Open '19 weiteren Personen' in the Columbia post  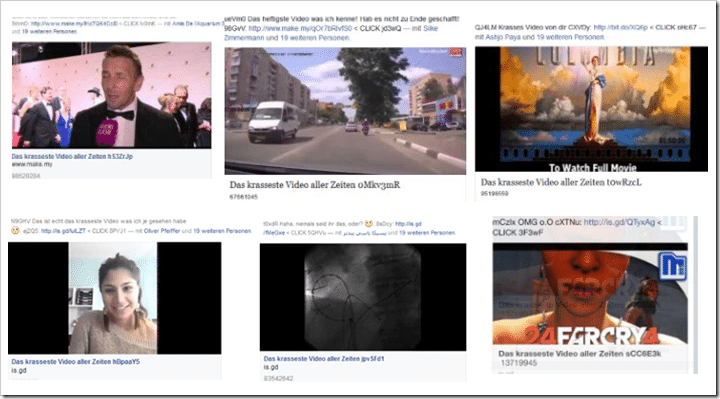click(570, 37)
